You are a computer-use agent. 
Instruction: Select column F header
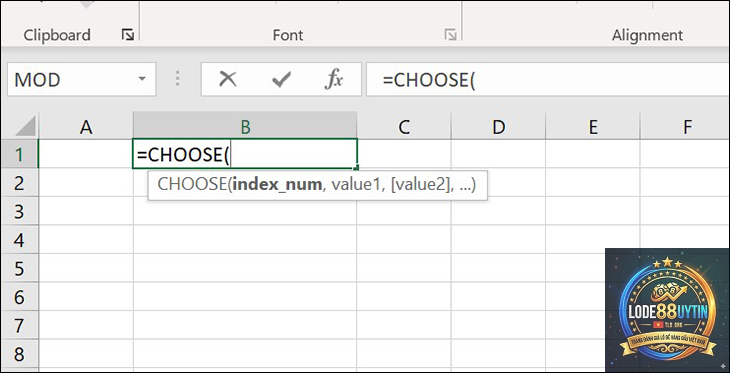tap(685, 127)
